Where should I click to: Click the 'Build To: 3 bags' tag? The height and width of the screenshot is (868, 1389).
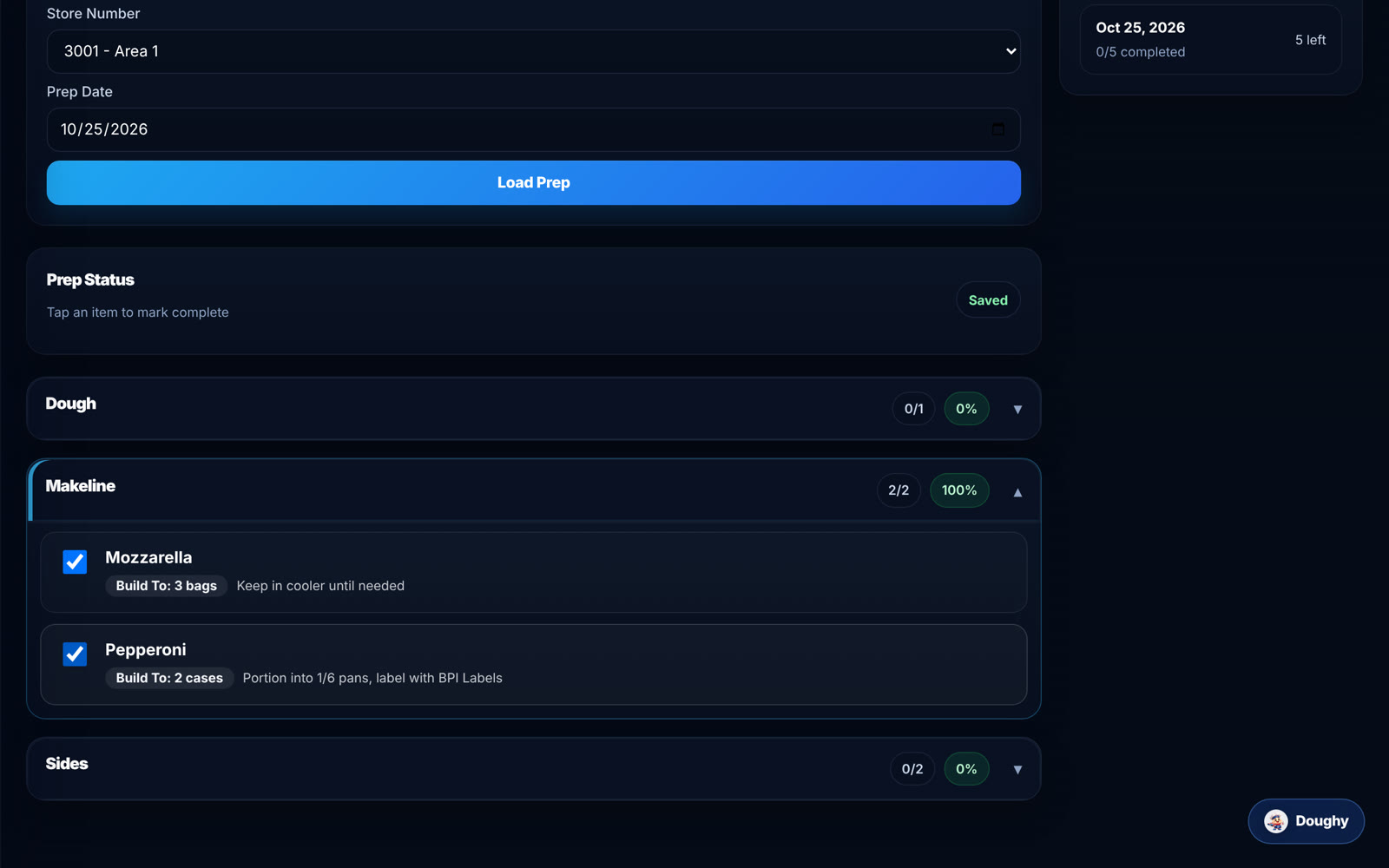[x=167, y=586]
